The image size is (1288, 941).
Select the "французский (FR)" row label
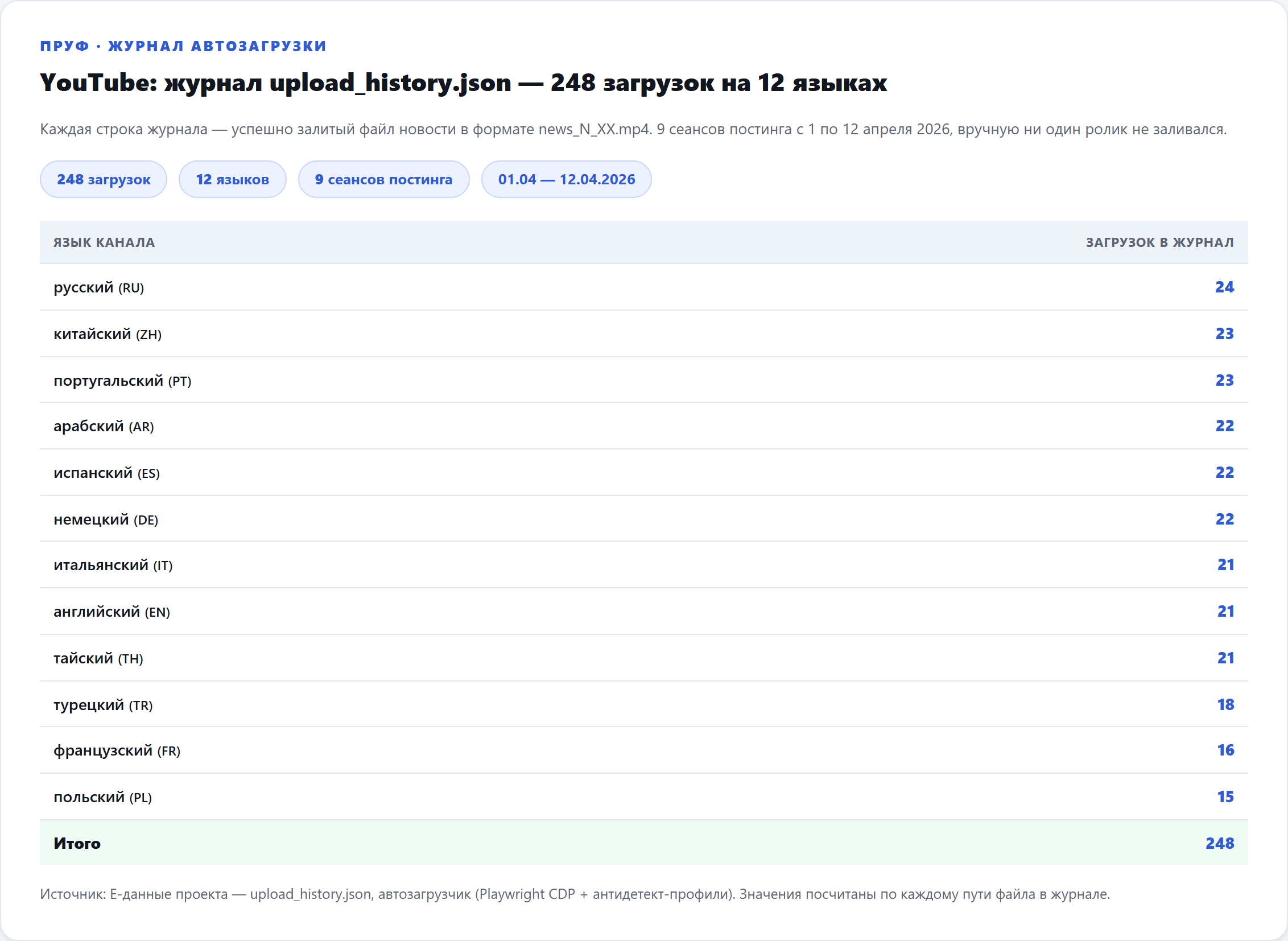[117, 752]
